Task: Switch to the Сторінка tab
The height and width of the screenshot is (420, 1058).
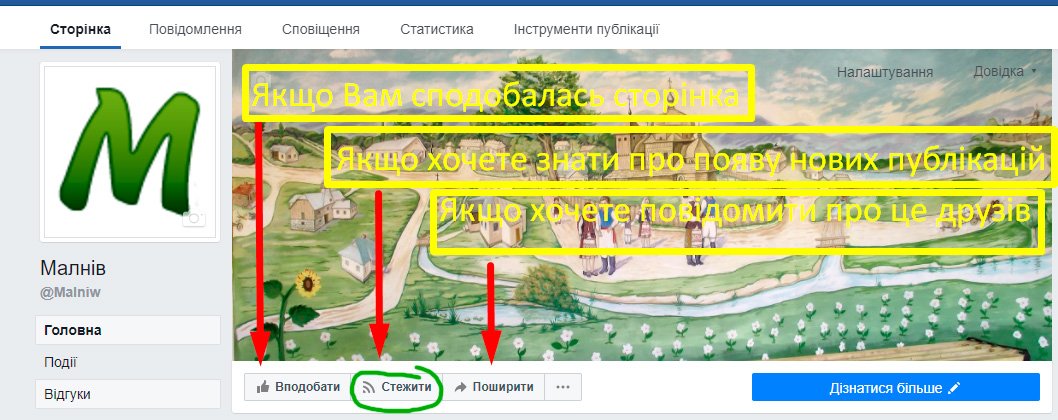Action: click(80, 29)
